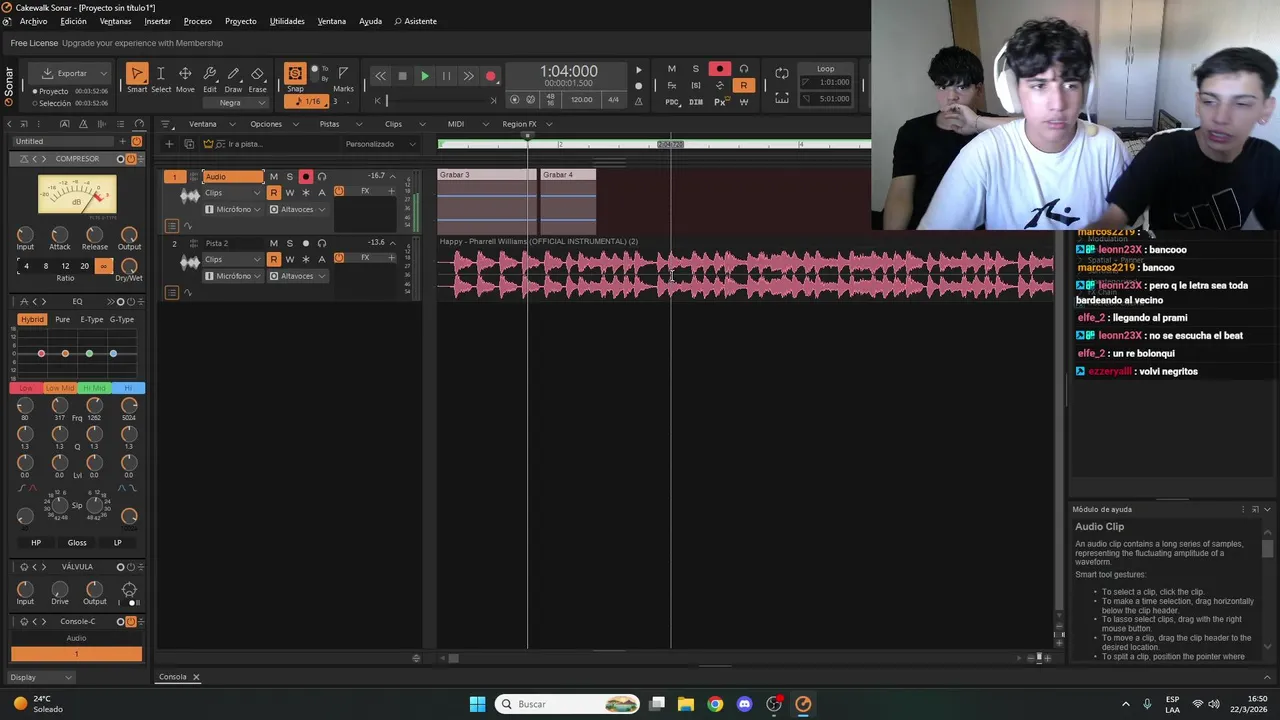Add a new track with the plus icon

(x=169, y=144)
